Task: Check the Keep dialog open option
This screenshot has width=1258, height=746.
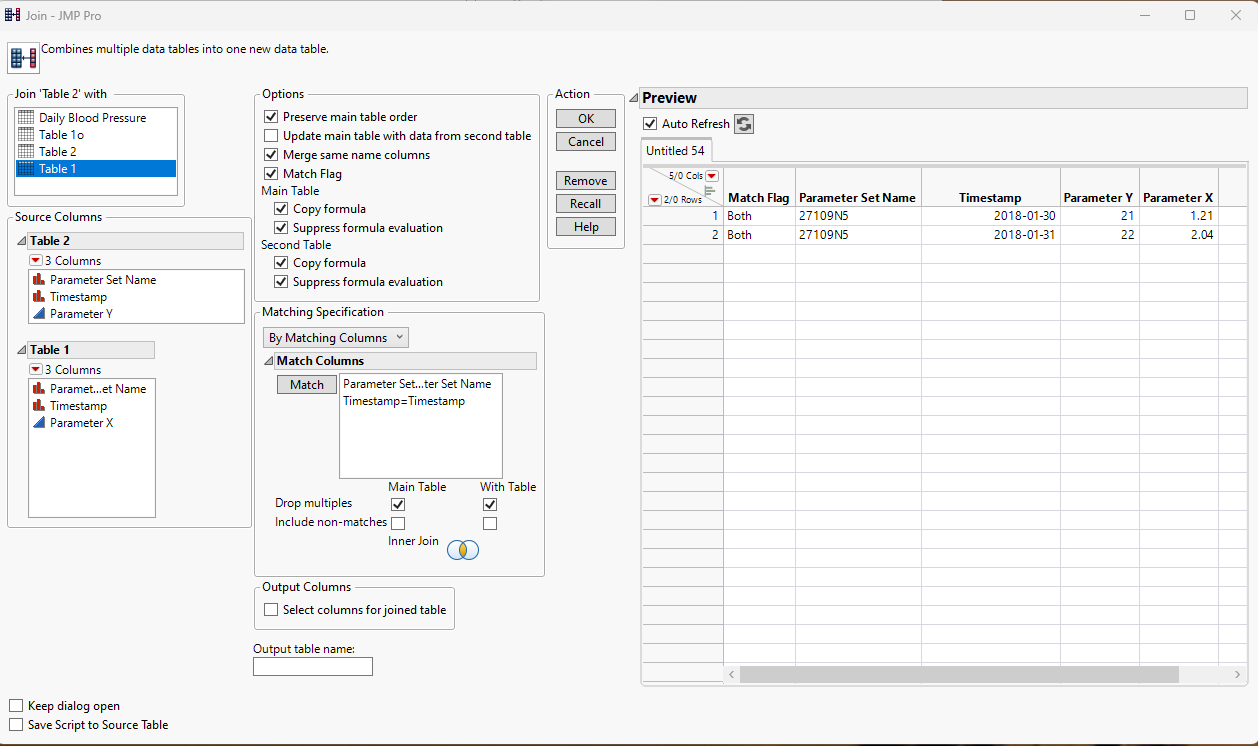Action: coord(16,705)
